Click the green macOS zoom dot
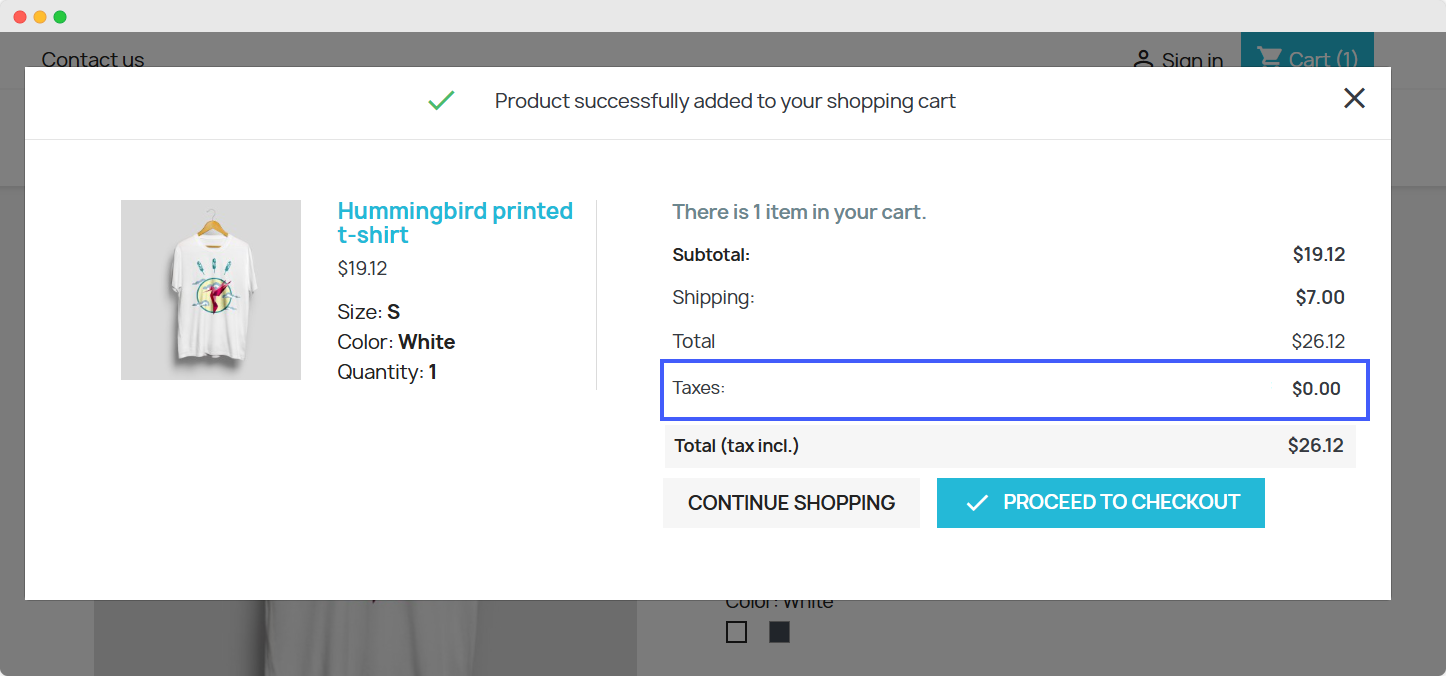1446x676 pixels. tap(60, 17)
